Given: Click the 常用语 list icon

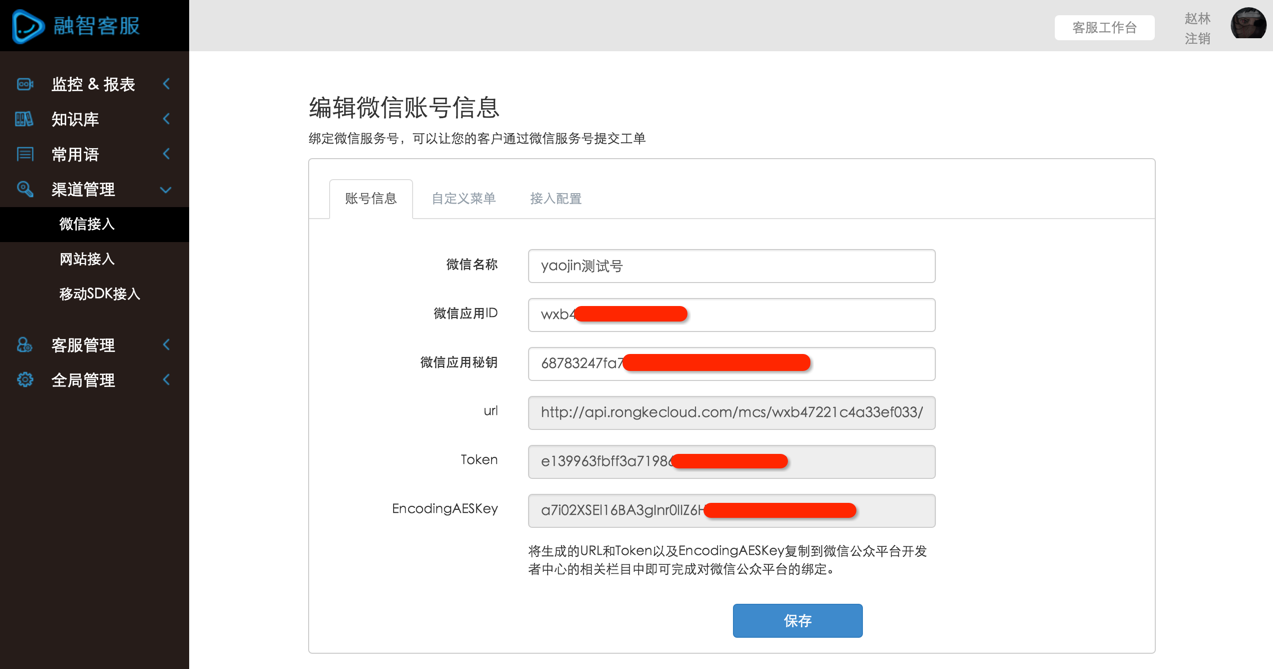Looking at the screenshot, I should pyautogui.click(x=25, y=155).
